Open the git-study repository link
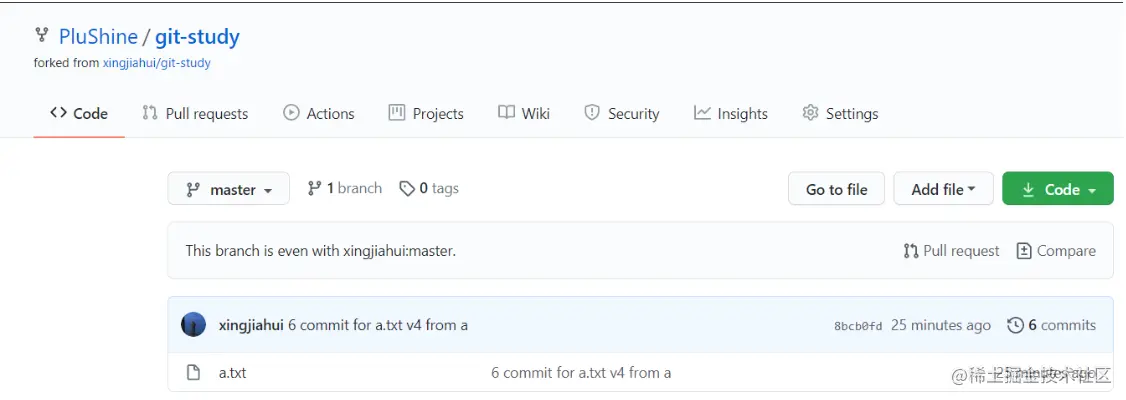The height and width of the screenshot is (400, 1126). pyautogui.click(x=197, y=37)
